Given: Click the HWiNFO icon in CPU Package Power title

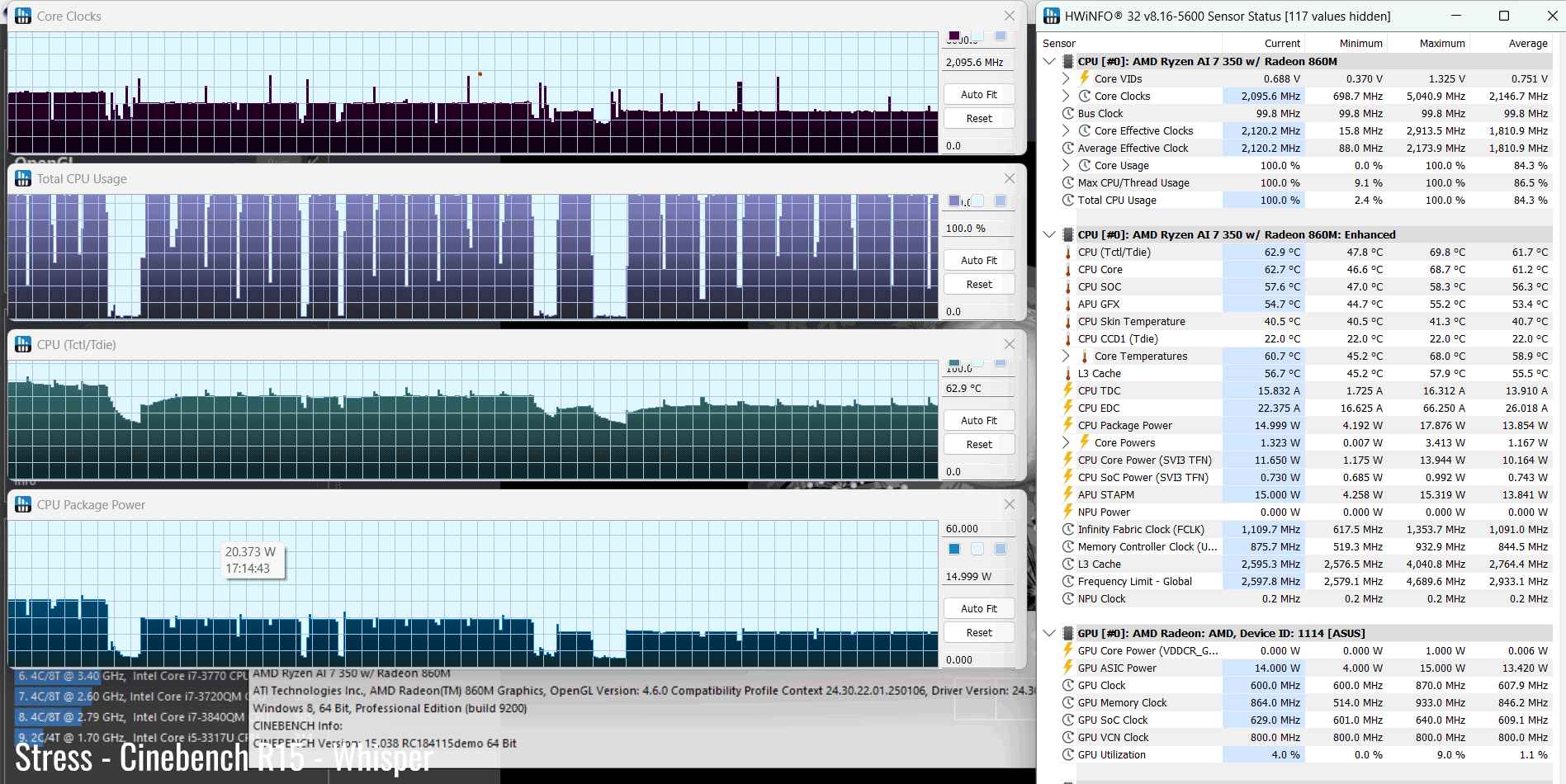Looking at the screenshot, I should (23, 505).
